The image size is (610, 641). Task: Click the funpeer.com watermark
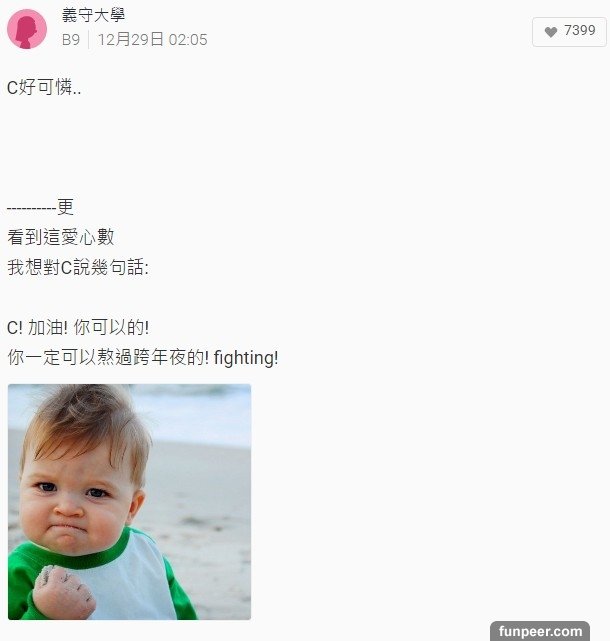point(540,631)
